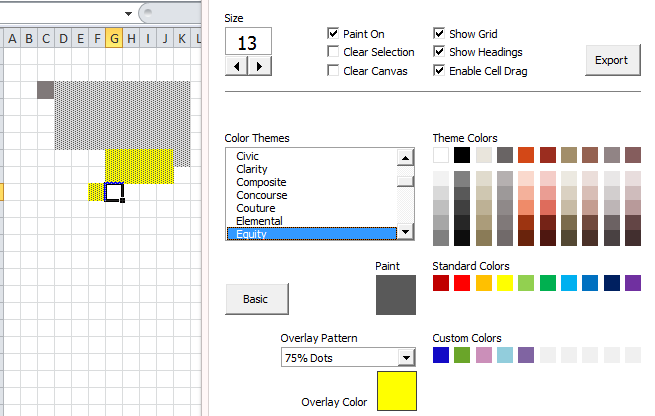Increase size with right arrow stepper
Image resolution: width=655 pixels, height=416 pixels.
[260, 66]
